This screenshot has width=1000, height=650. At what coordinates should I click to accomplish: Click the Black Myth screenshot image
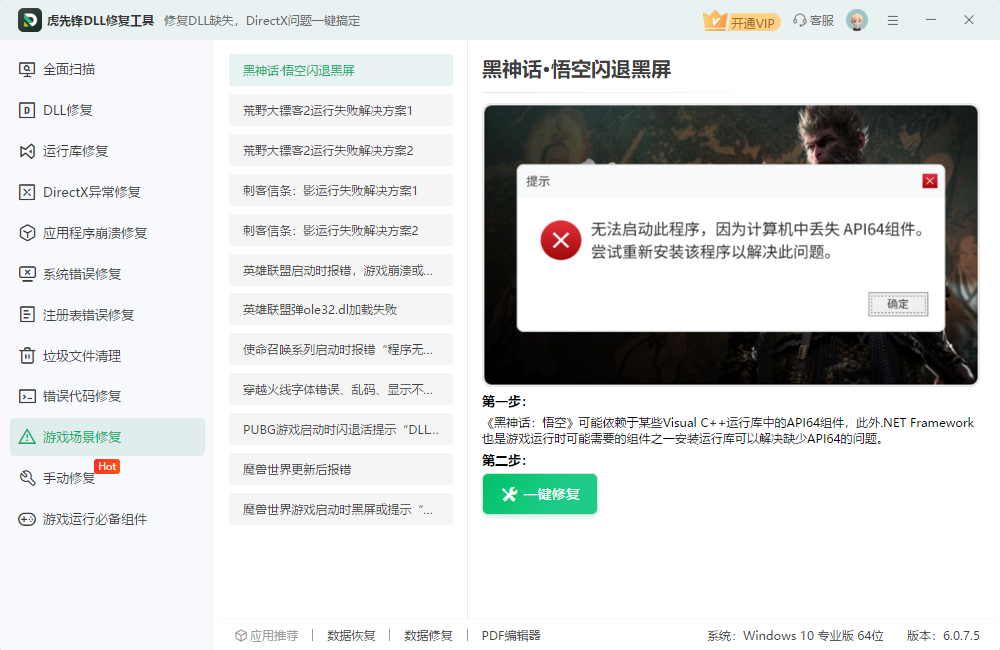pos(730,245)
